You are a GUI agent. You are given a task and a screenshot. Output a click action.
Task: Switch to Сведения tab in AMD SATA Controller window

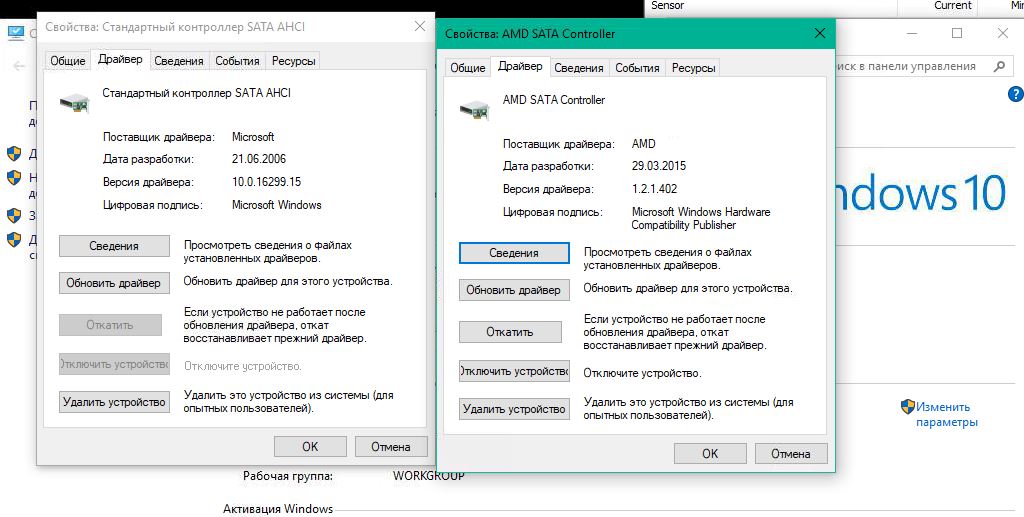(579, 67)
